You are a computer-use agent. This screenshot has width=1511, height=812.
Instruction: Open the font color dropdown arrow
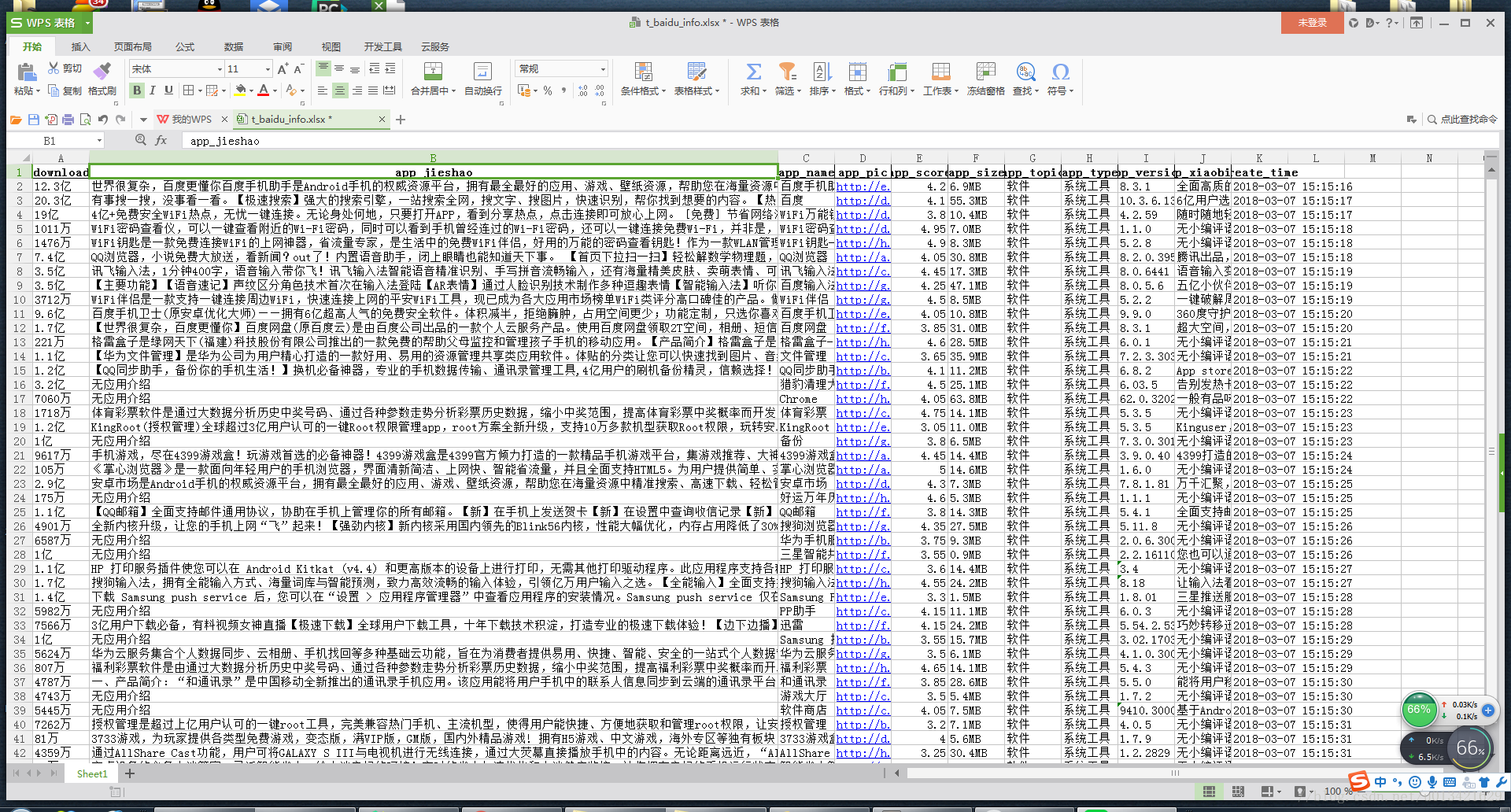[x=275, y=91]
